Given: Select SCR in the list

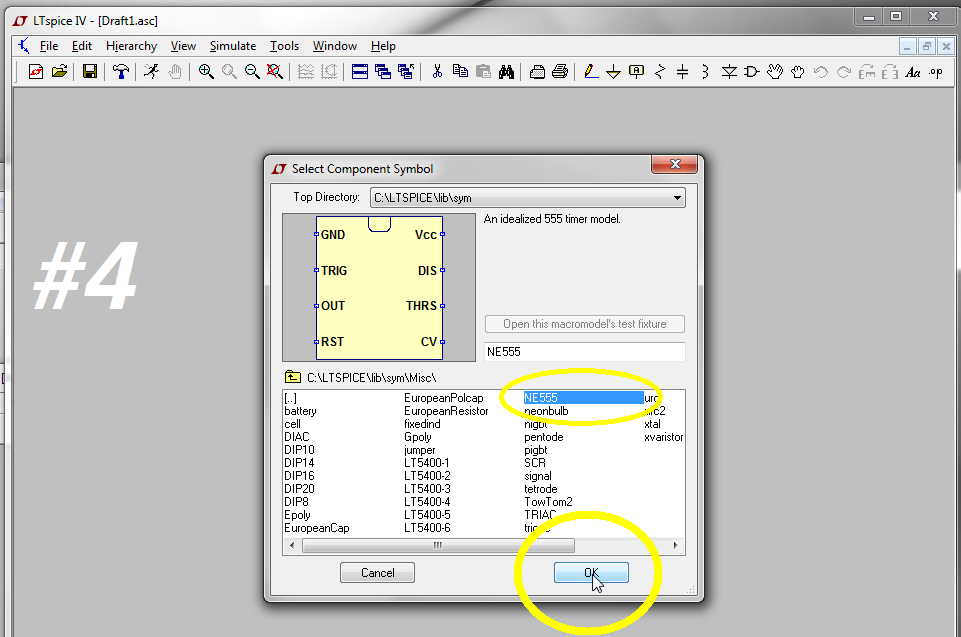Looking at the screenshot, I should click(534, 463).
